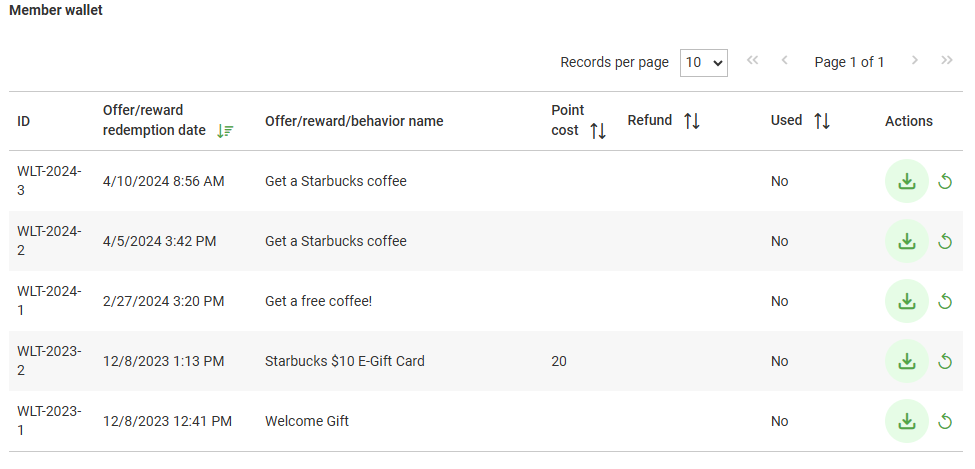Click refund icon for Welcome Gift row
Viewport: 975px width, 469px height.
click(x=945, y=421)
